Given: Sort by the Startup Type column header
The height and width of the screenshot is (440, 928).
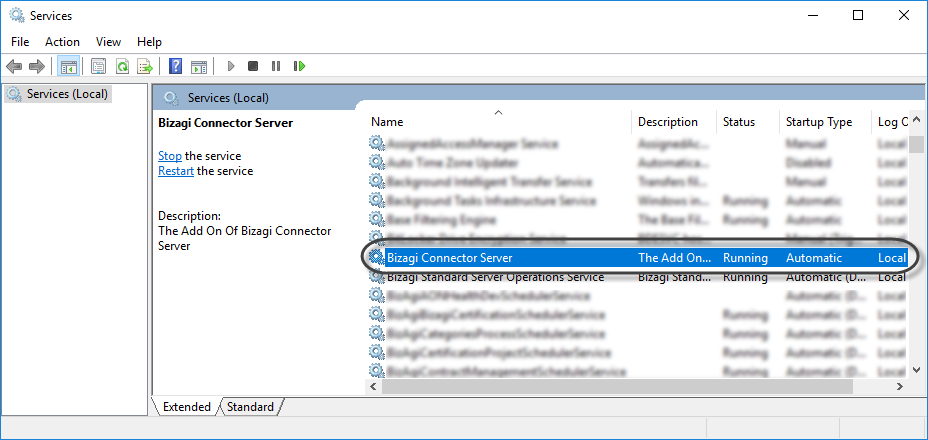Looking at the screenshot, I should [x=826, y=122].
